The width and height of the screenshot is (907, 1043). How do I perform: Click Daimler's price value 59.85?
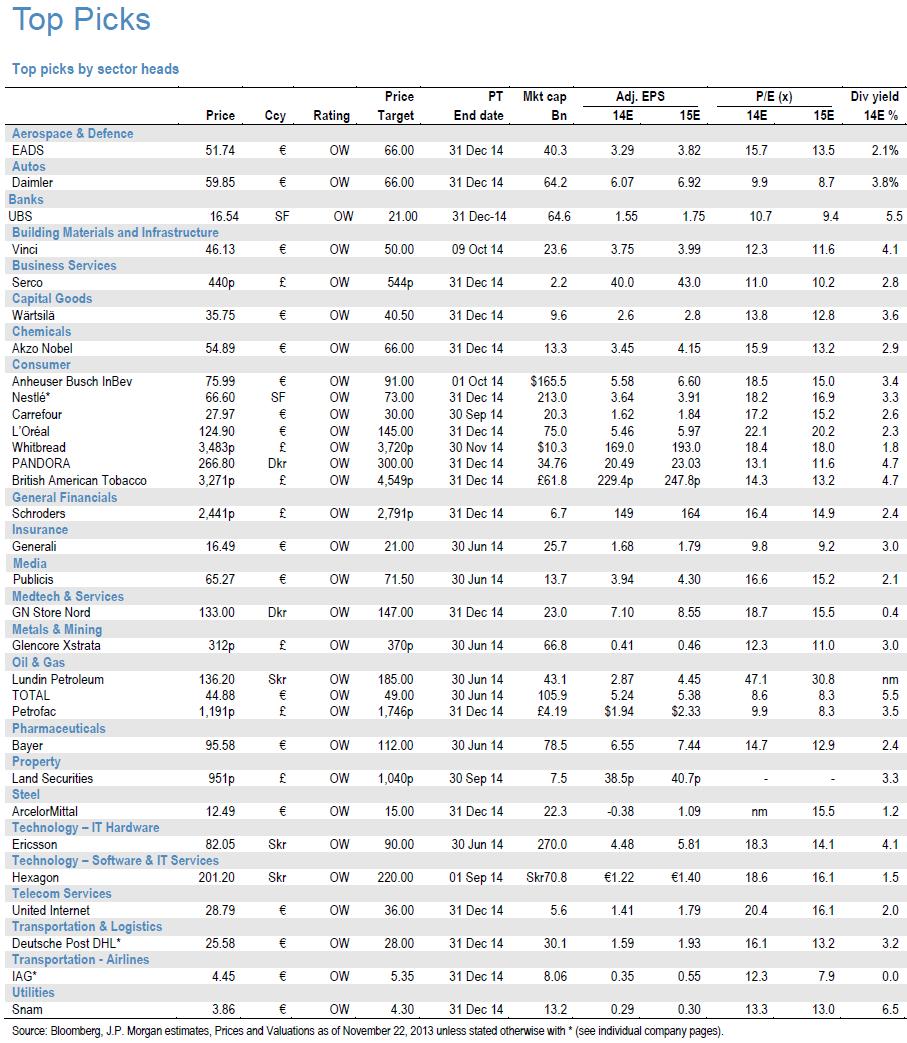coord(219,182)
